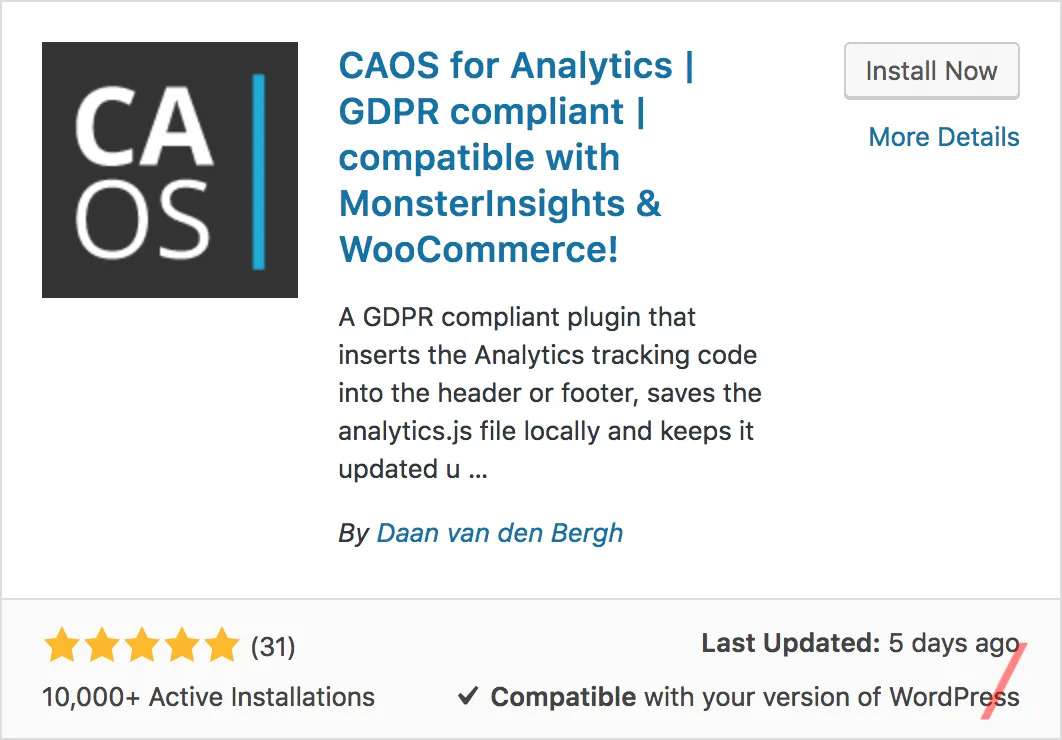
Task: Click Install Now for CAOS for Analytics
Action: [x=931, y=71]
